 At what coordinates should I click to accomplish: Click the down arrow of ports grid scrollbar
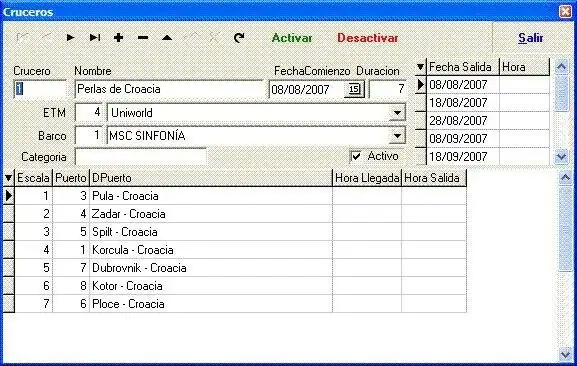pos(565,355)
